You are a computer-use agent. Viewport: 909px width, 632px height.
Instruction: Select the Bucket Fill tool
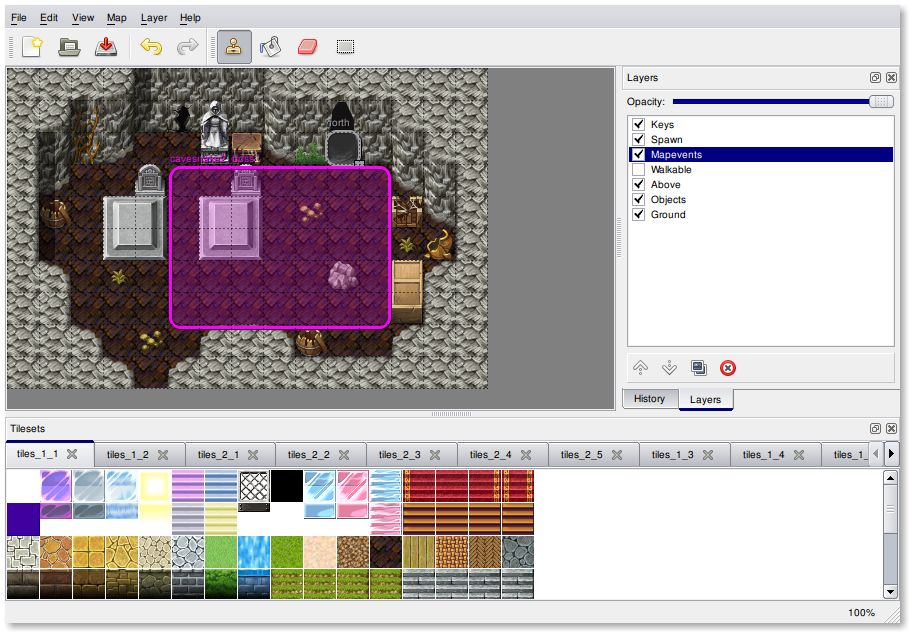coord(270,46)
